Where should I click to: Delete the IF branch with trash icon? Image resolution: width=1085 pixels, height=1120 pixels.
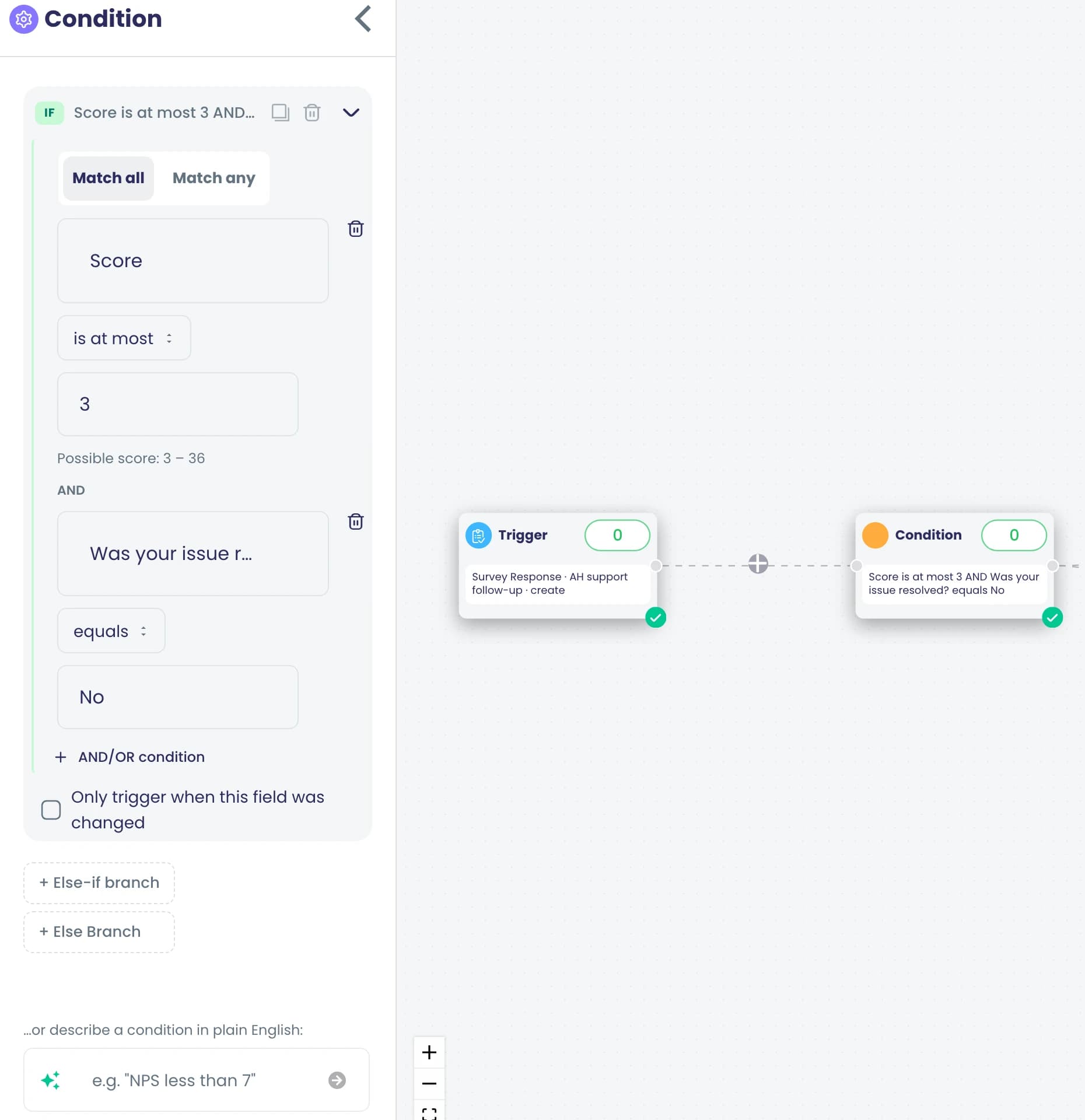(312, 112)
